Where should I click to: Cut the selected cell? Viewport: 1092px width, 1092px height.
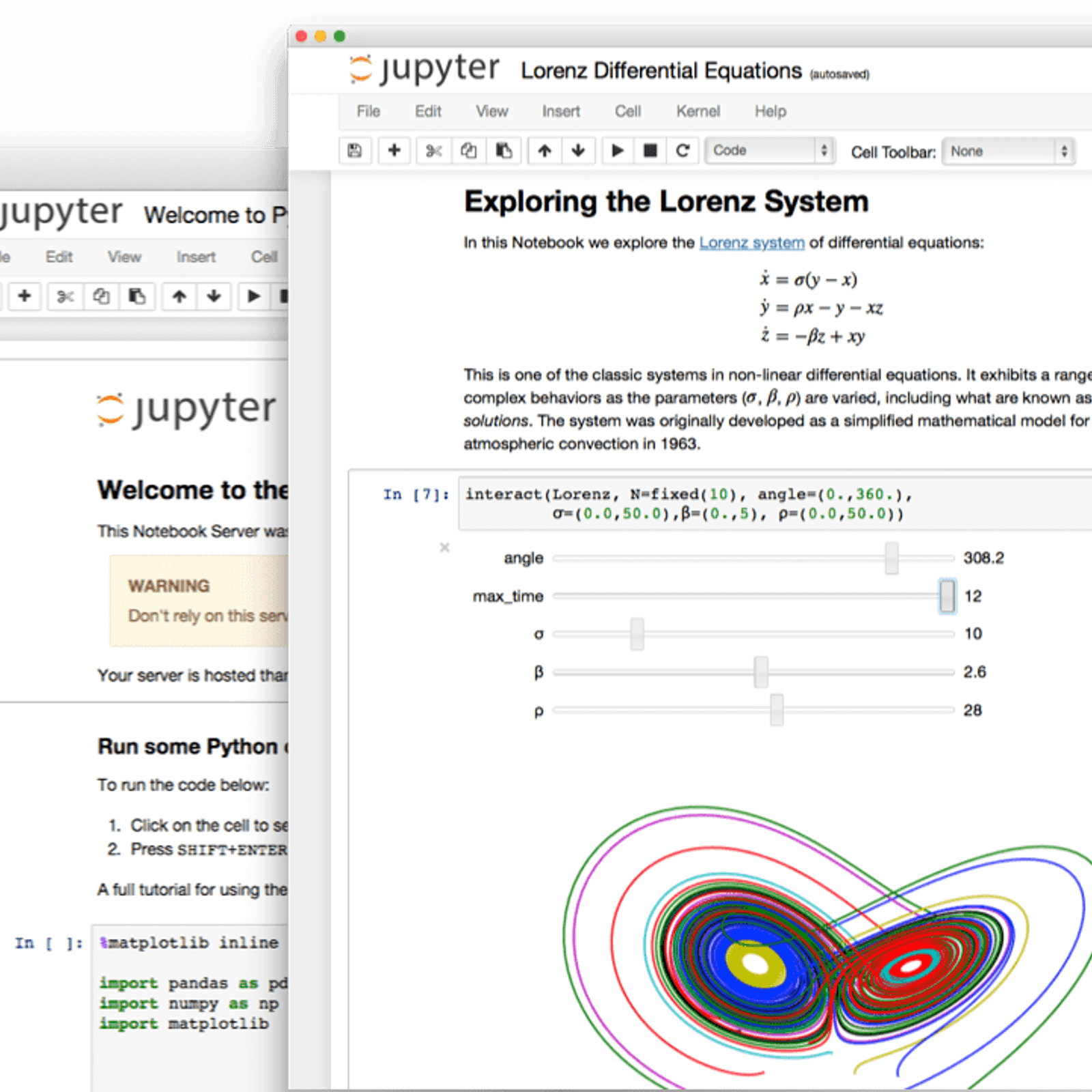click(433, 151)
